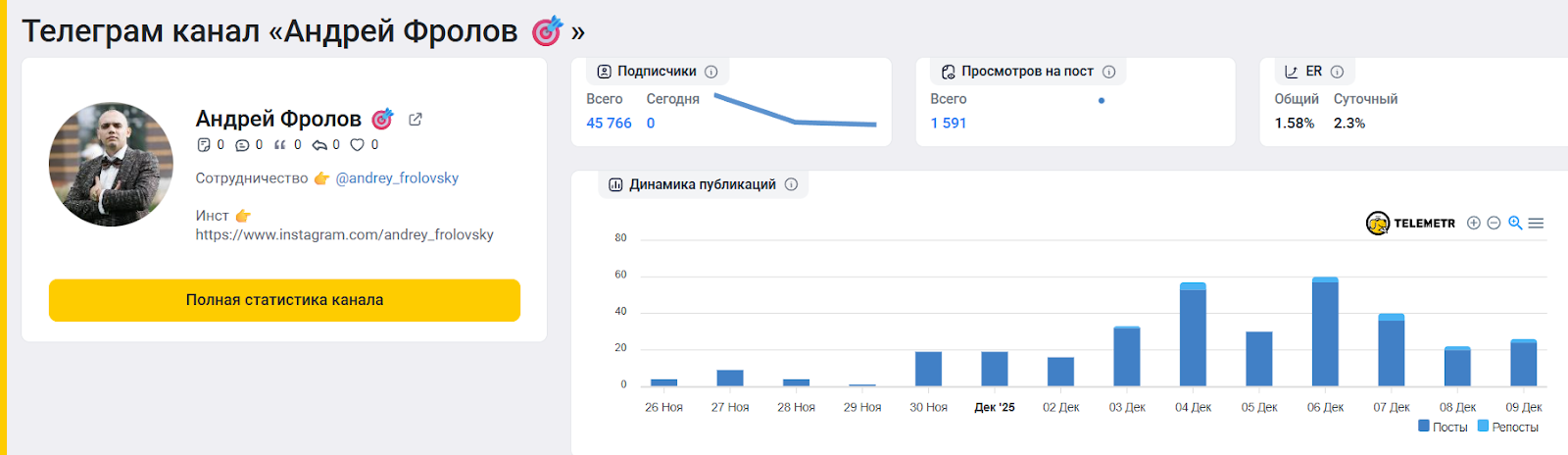This screenshot has height=455, width=1568.
Task: Open channel via external link icon
Action: click(416, 119)
